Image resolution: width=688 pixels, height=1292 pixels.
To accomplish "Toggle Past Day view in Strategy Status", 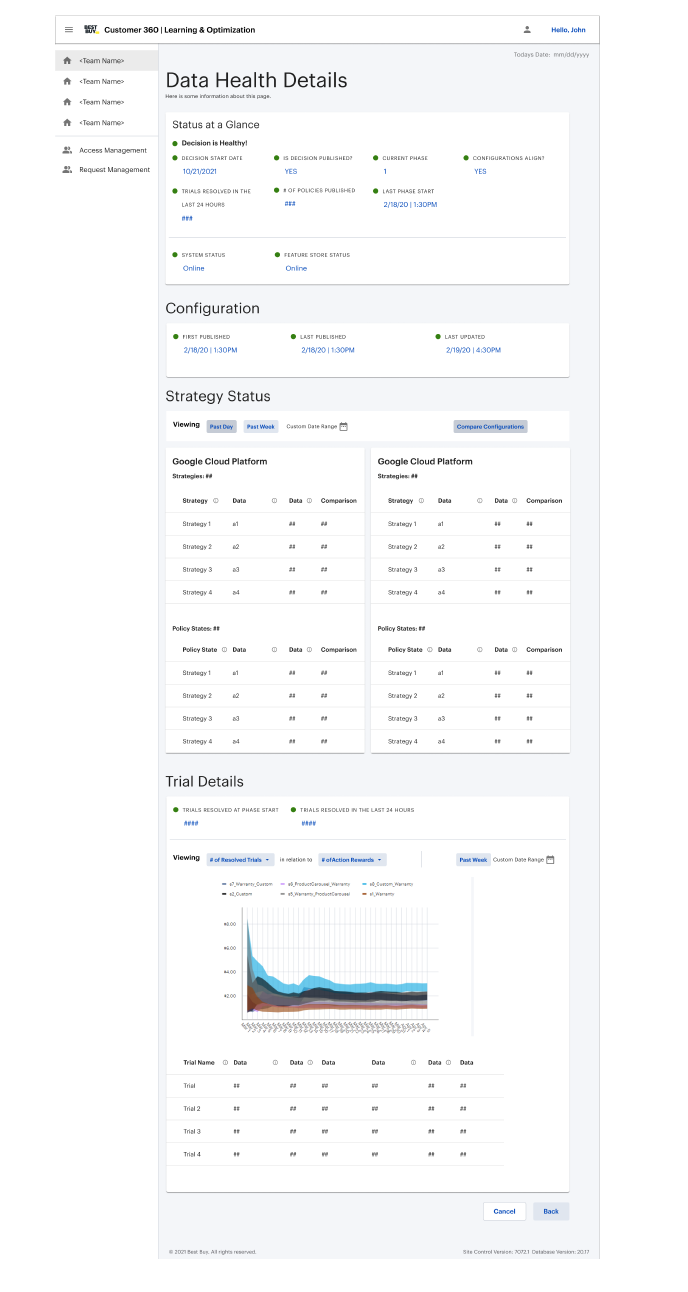I will click(x=222, y=427).
